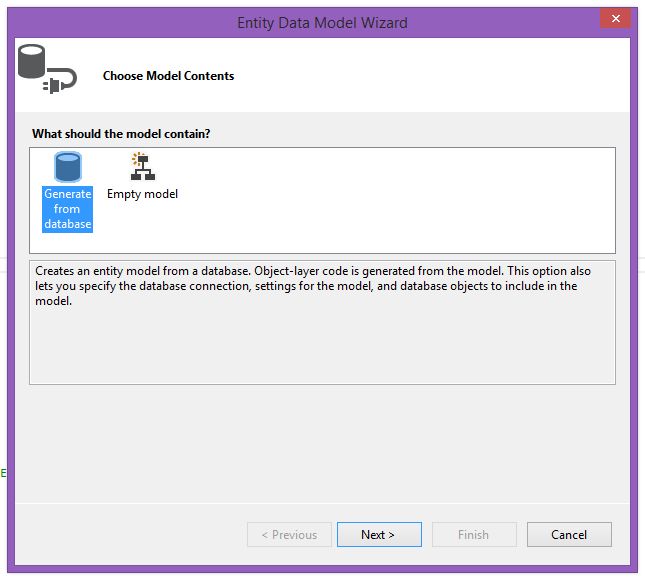Click the "What should the model contain?" label
The height and width of the screenshot is (582, 645).
[x=121, y=133]
